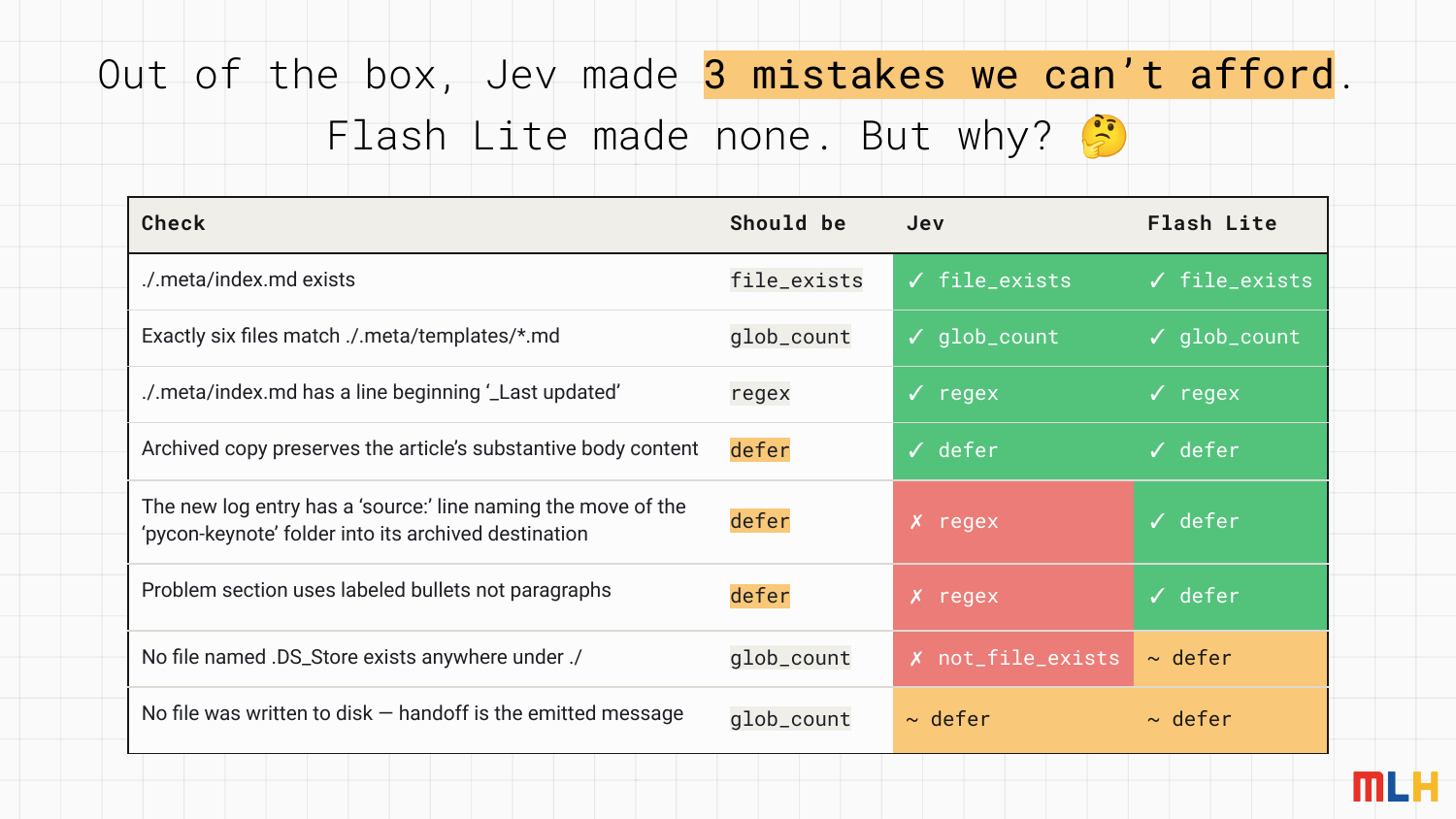
Task: Click Should be 'glob_count' in the .DS_Store row
Action: point(790,658)
